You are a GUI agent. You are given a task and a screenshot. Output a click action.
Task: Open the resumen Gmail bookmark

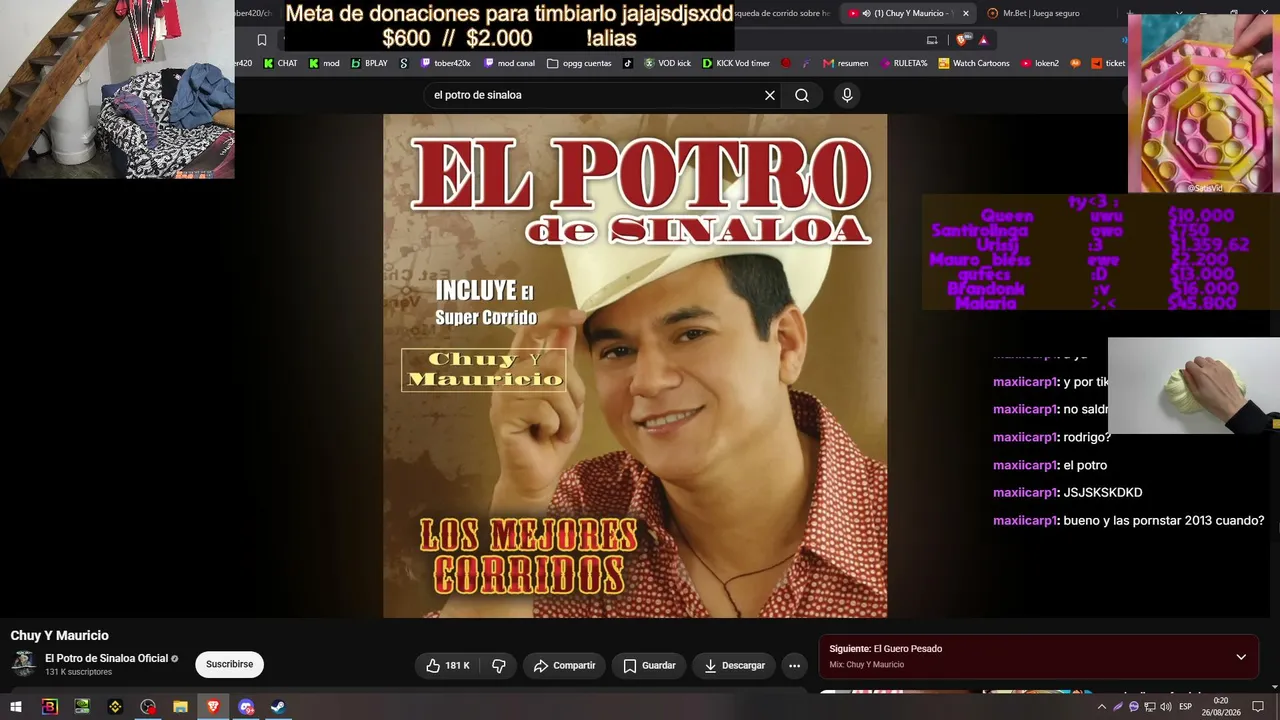(845, 63)
